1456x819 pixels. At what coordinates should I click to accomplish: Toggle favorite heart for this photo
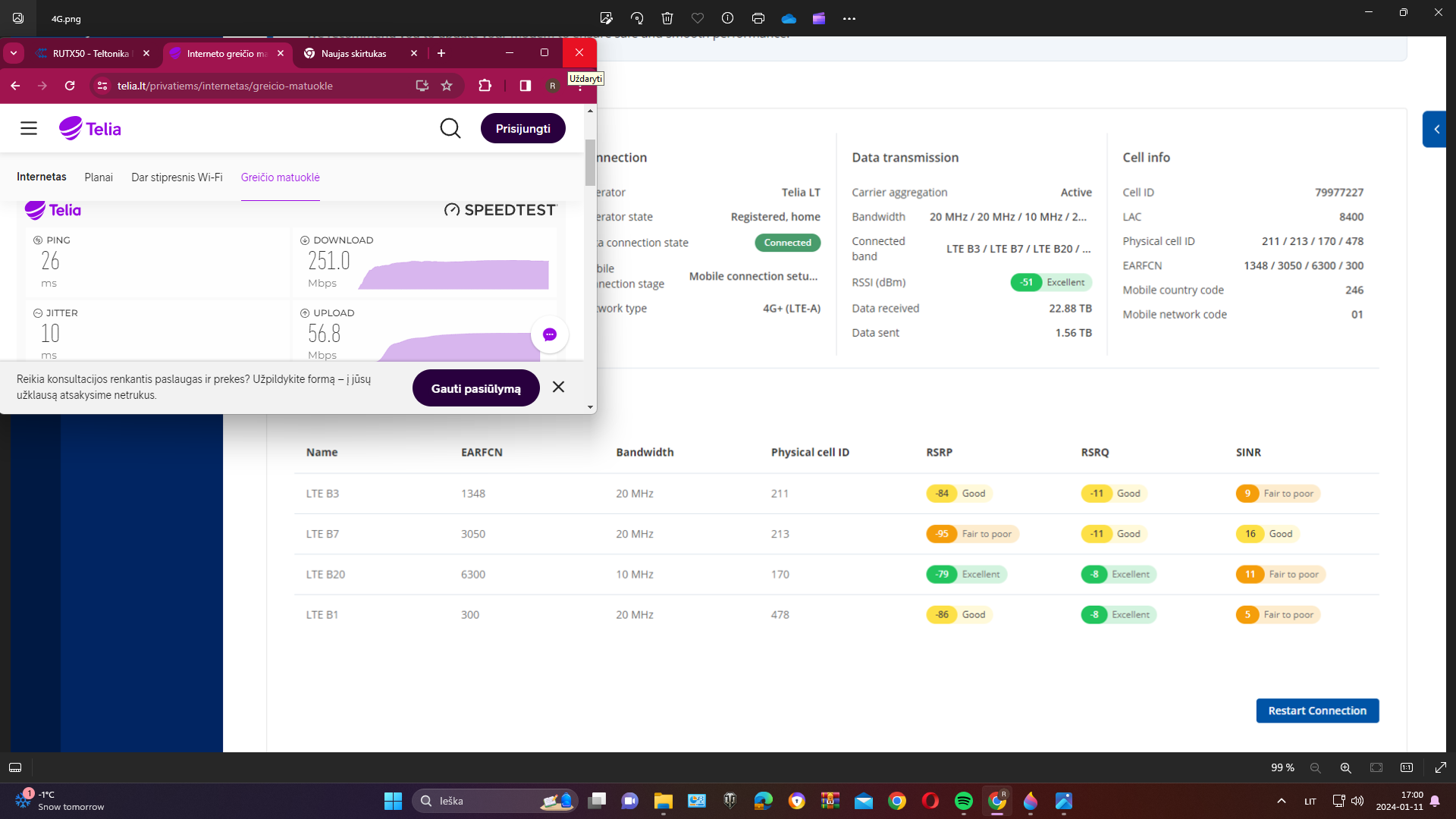coord(698,18)
